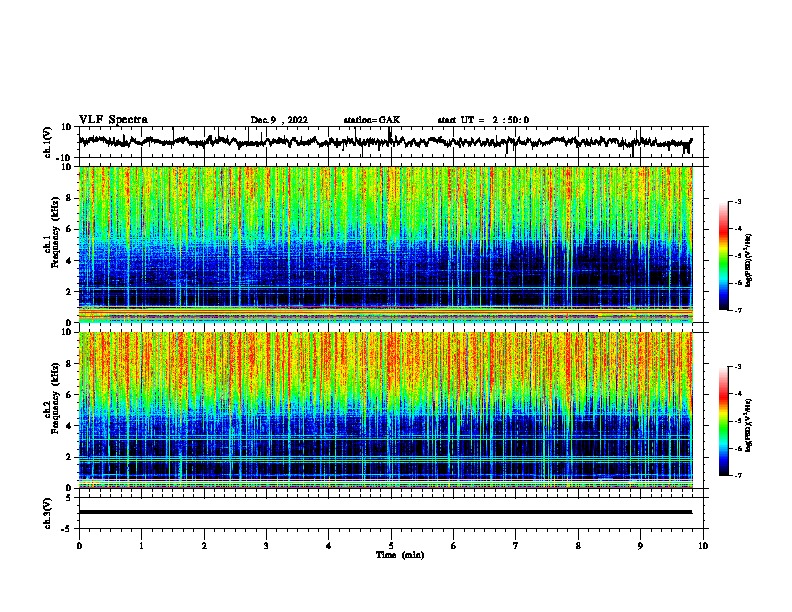The image size is (792, 612).
Task: Click the "2" kHz tick on ch.1 spectrogram axis
Action: pos(69,292)
